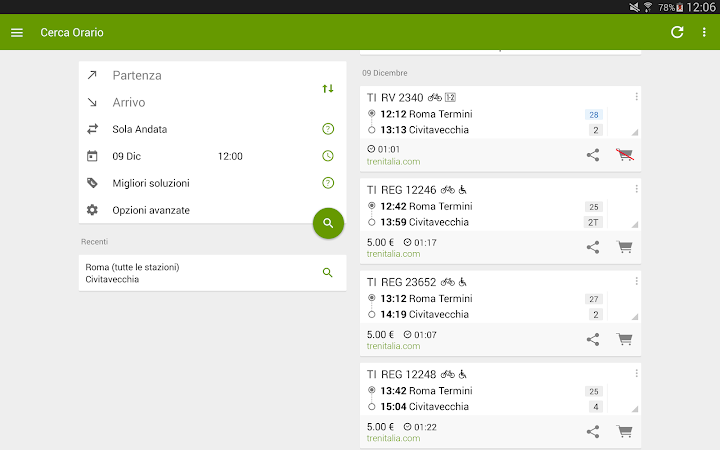The width and height of the screenshot is (720, 450).
Task: Open options menu for REG 12246 card
Action: [636, 189]
